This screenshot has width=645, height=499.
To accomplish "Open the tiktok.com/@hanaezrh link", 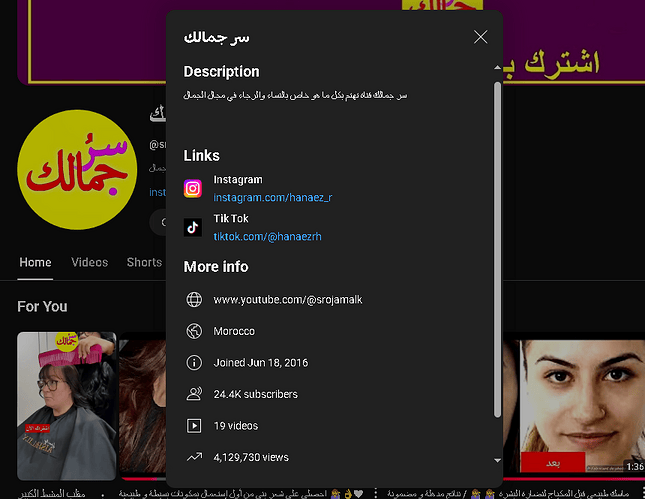I will (x=267, y=237).
